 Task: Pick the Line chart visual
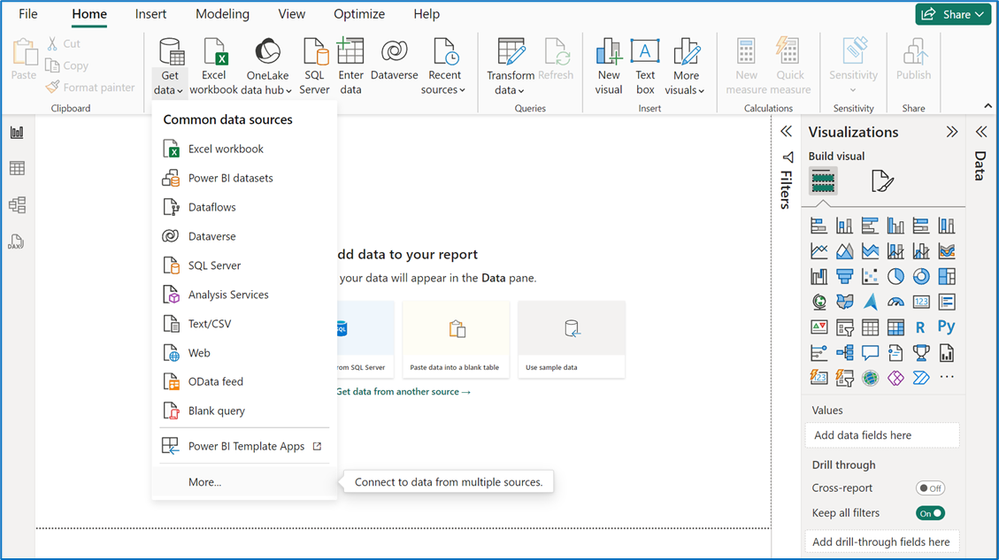click(x=819, y=251)
